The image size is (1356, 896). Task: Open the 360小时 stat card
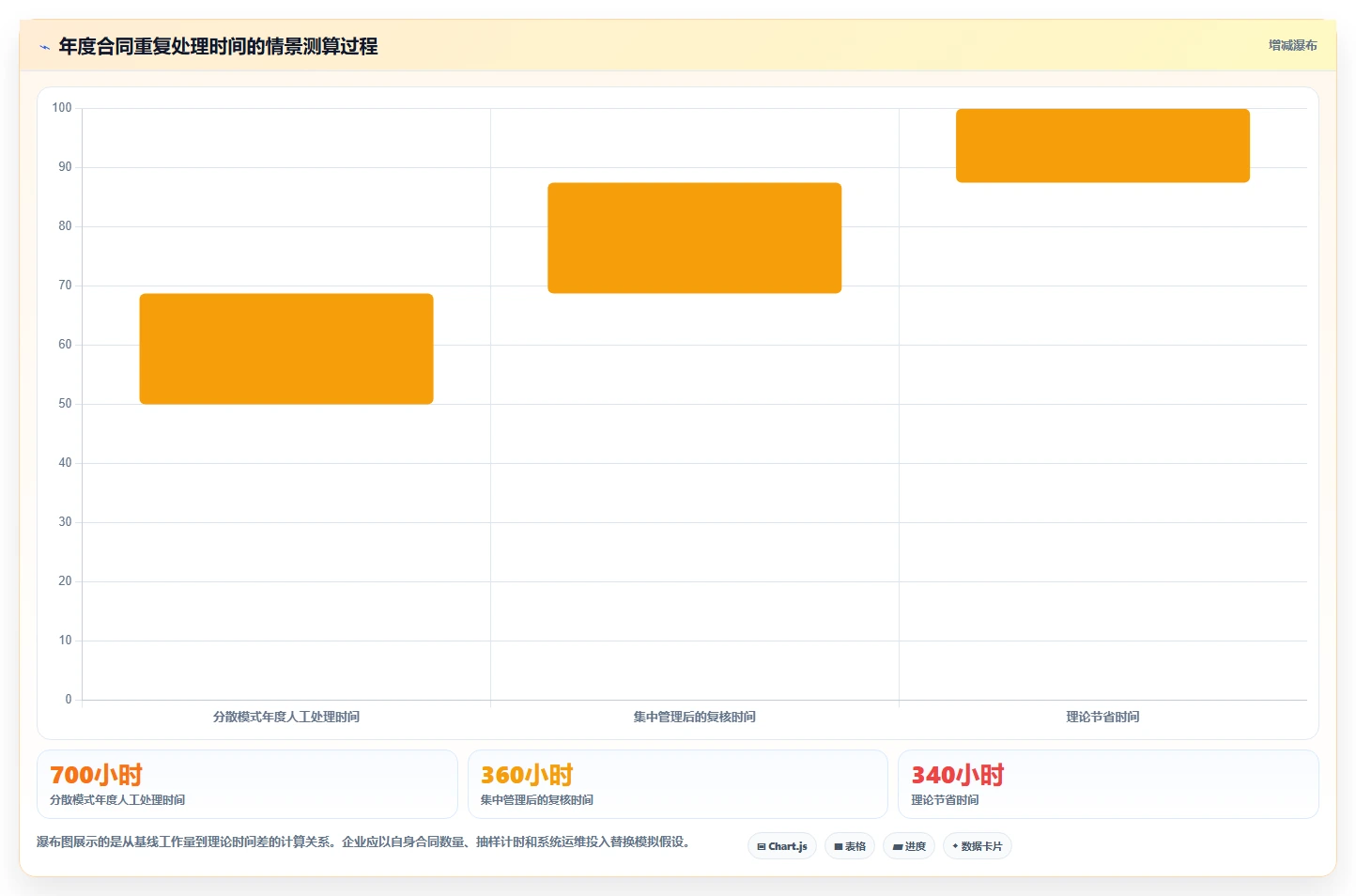click(x=678, y=784)
